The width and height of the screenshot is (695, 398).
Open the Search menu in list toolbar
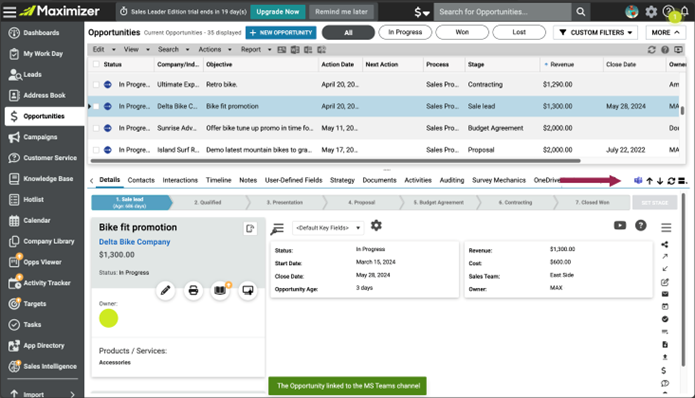coord(173,50)
